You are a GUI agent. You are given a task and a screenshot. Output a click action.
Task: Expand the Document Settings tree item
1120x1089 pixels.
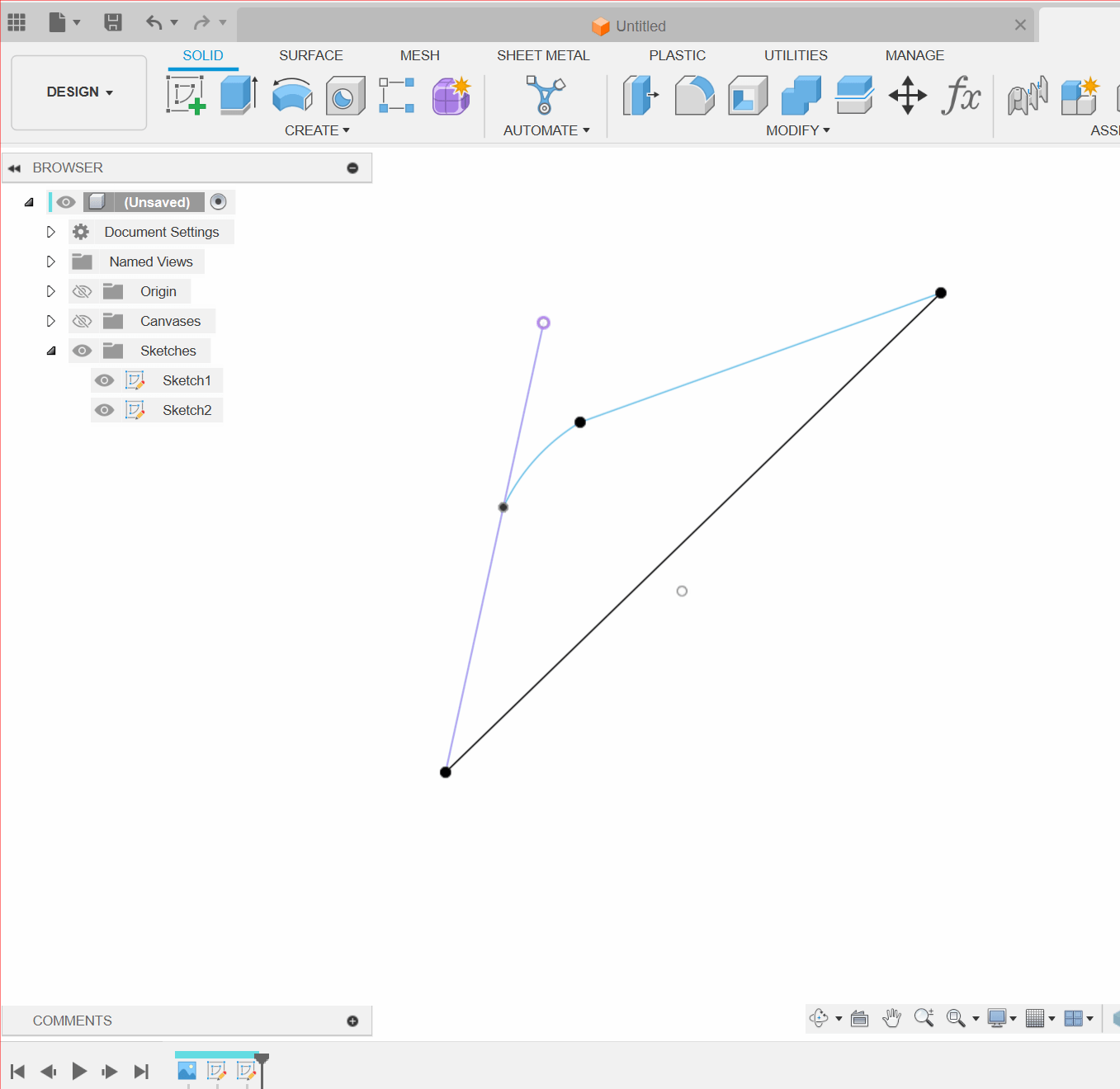[50, 232]
